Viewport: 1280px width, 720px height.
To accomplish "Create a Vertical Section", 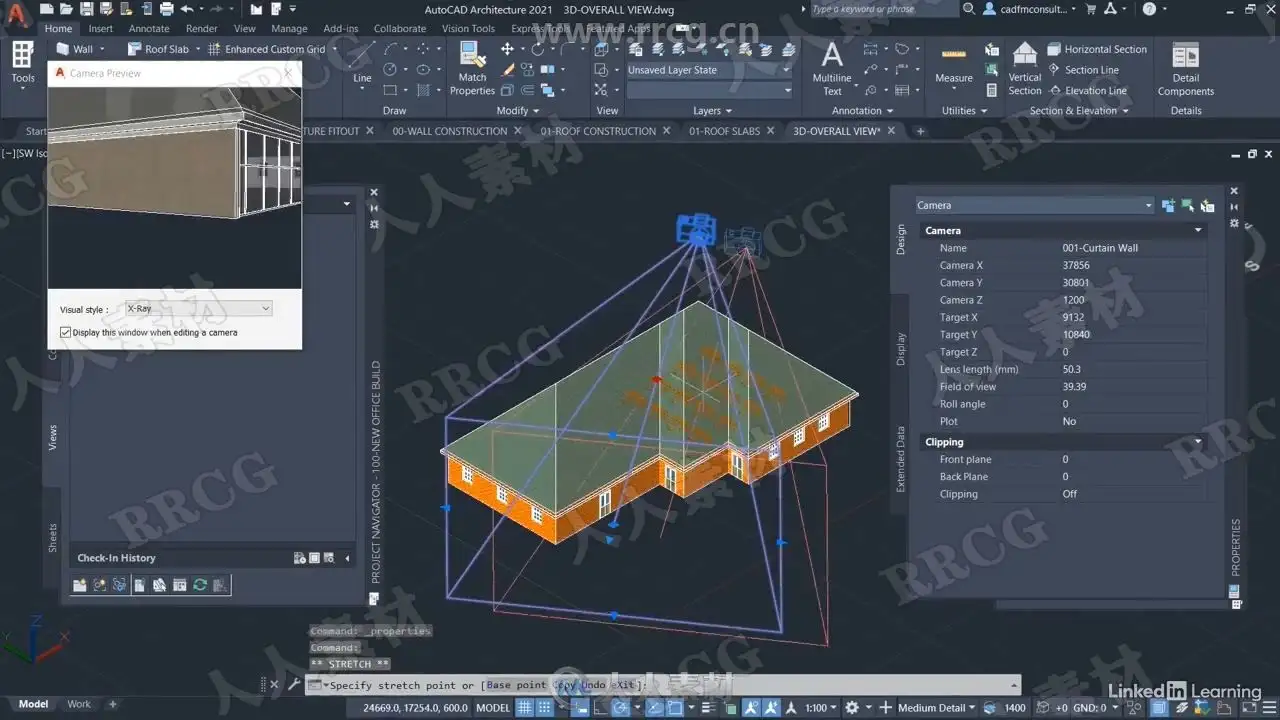I will click(x=1025, y=69).
